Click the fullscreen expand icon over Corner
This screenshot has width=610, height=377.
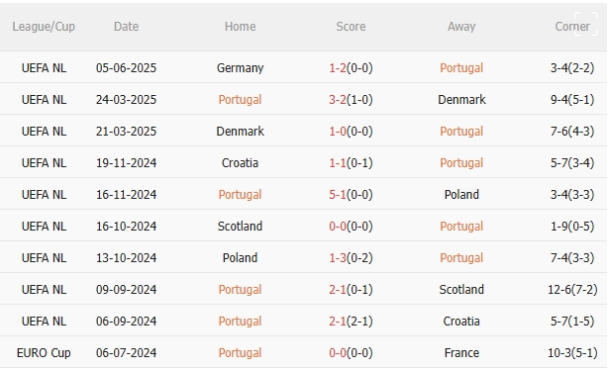585,24
